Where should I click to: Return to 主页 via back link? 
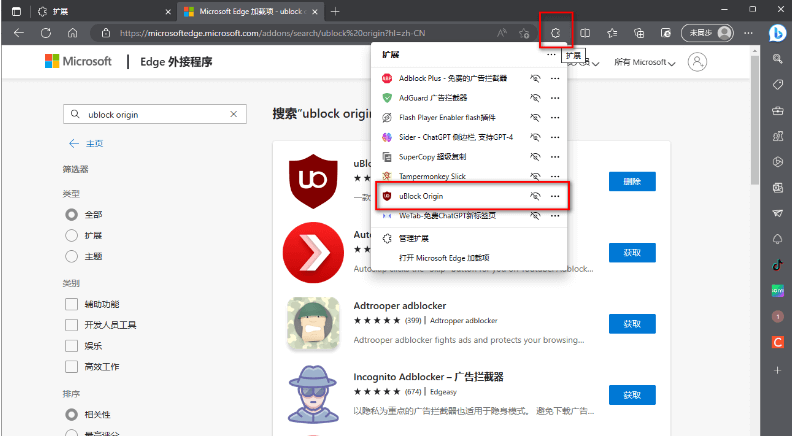point(86,143)
